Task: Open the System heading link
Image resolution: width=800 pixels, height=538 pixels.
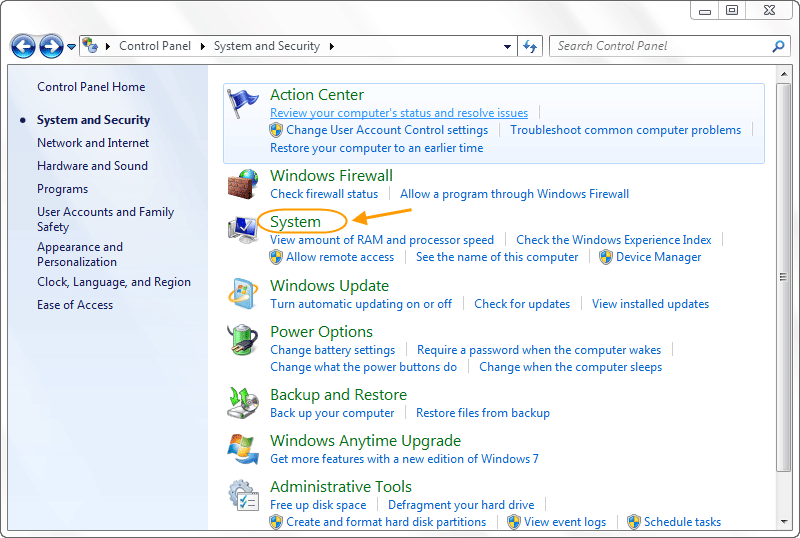Action: click(295, 222)
